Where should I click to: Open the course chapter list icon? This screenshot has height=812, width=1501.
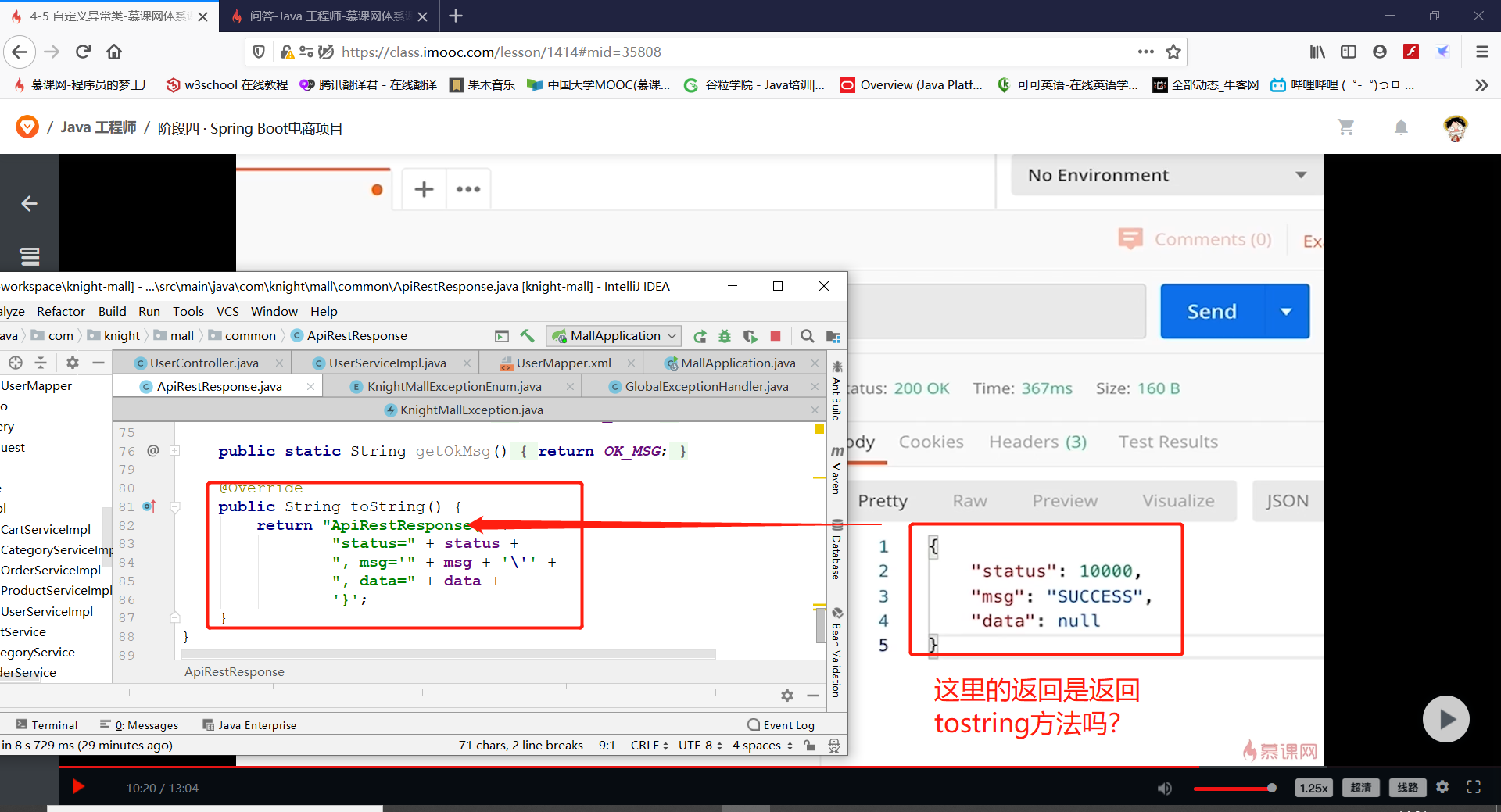pyautogui.click(x=30, y=256)
